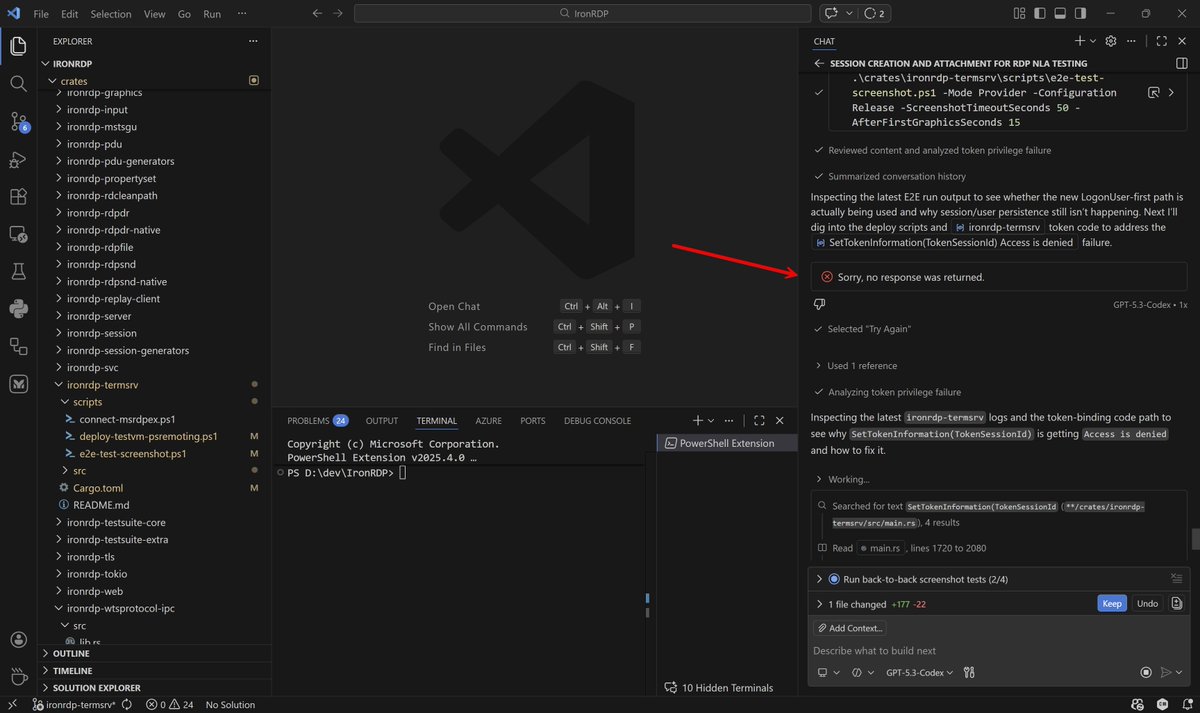1200x713 pixels.
Task: Open the Run and Debug view
Action: [18, 159]
